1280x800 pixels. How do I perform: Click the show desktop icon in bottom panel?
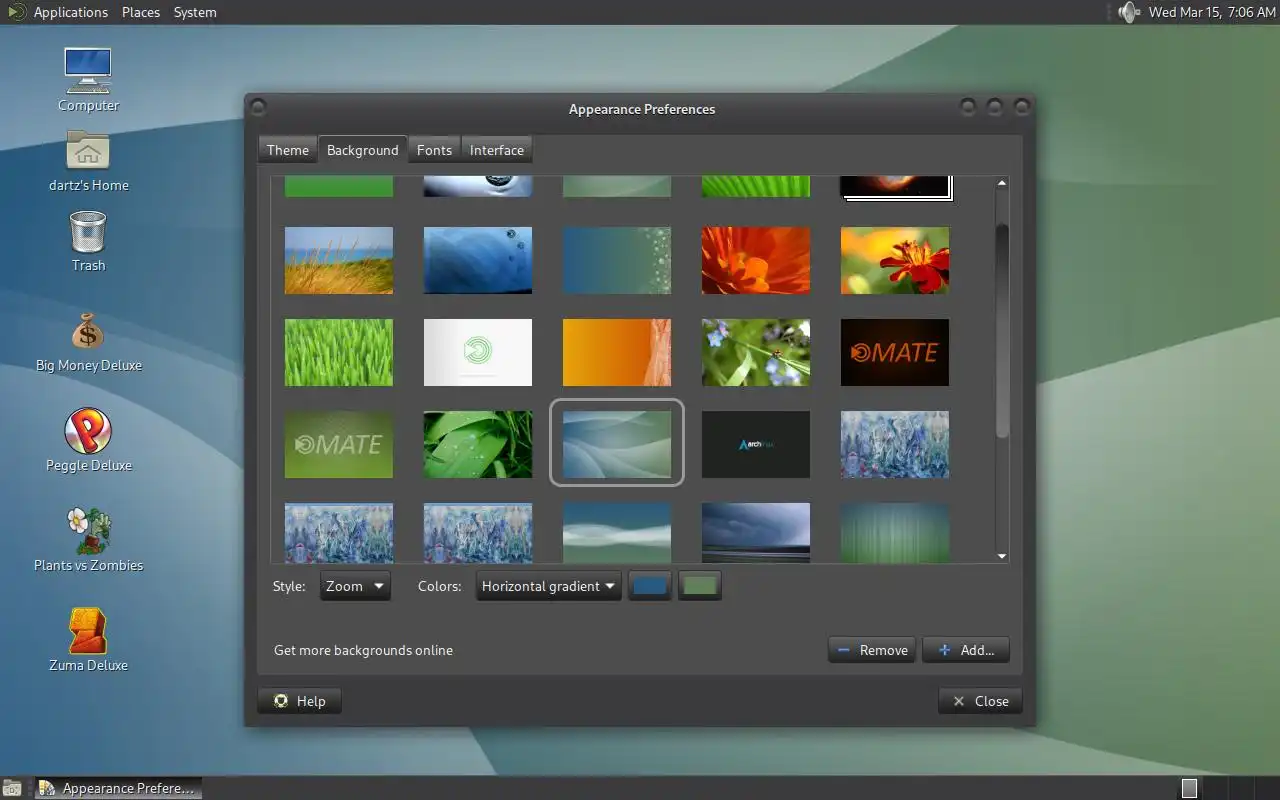(11, 788)
